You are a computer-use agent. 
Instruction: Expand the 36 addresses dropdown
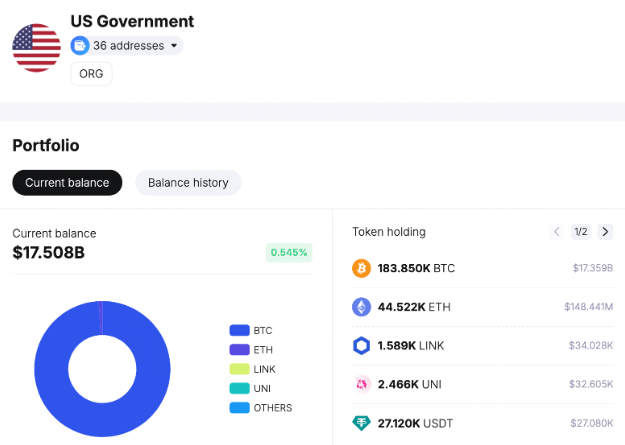pos(127,45)
